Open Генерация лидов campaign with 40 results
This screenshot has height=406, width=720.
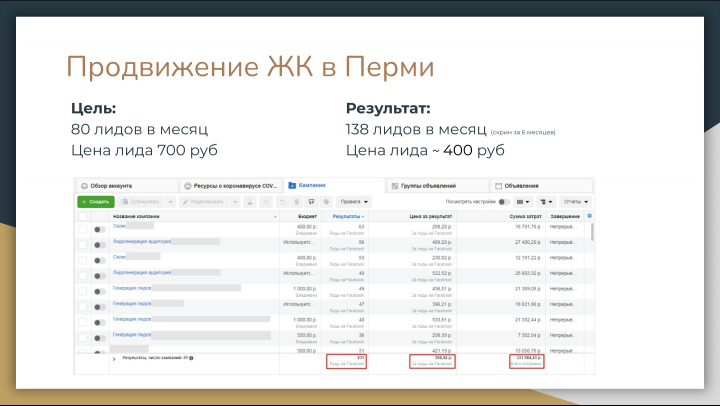pyautogui.click(x=132, y=319)
